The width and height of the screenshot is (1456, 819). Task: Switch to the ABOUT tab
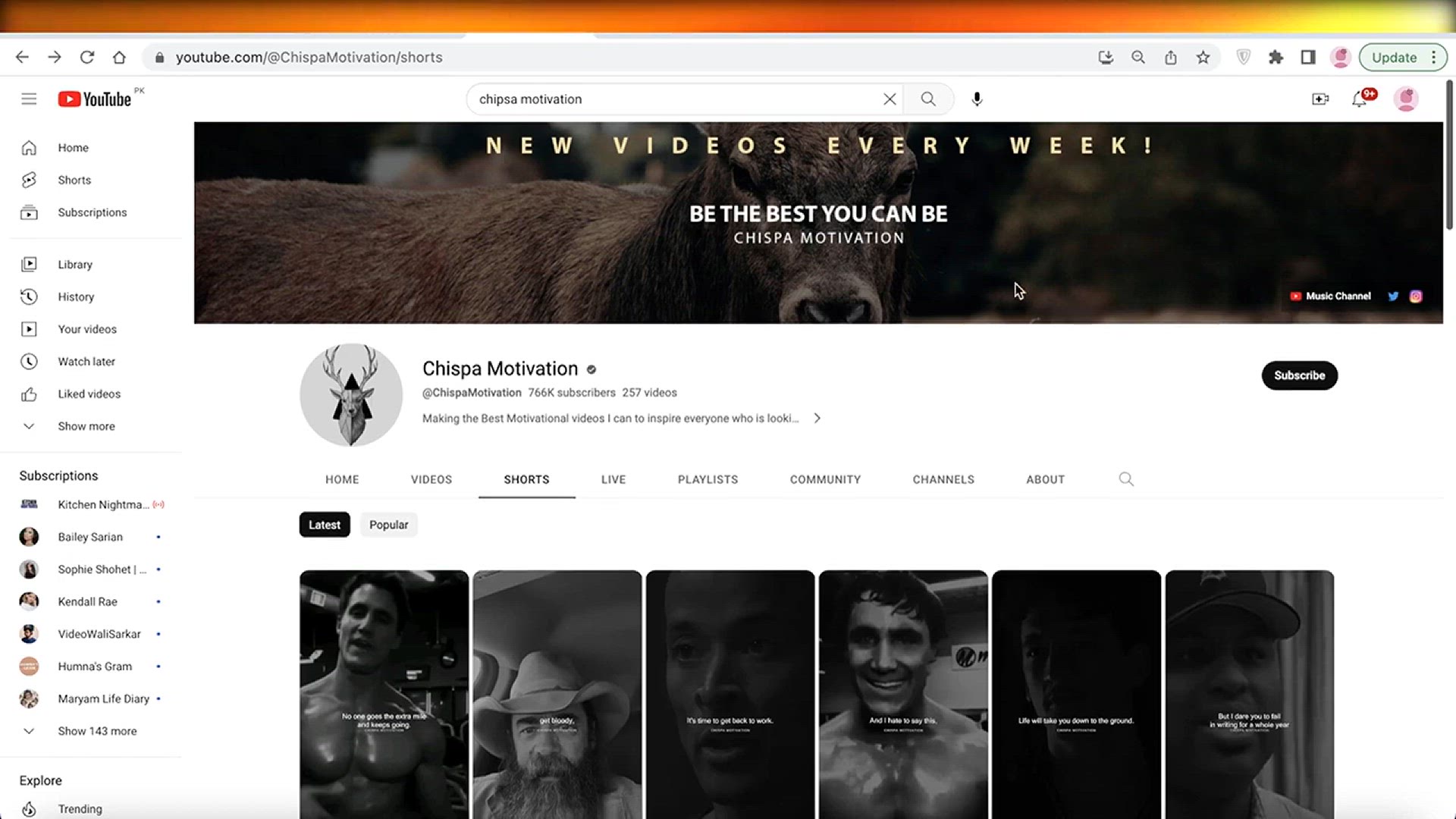point(1045,479)
